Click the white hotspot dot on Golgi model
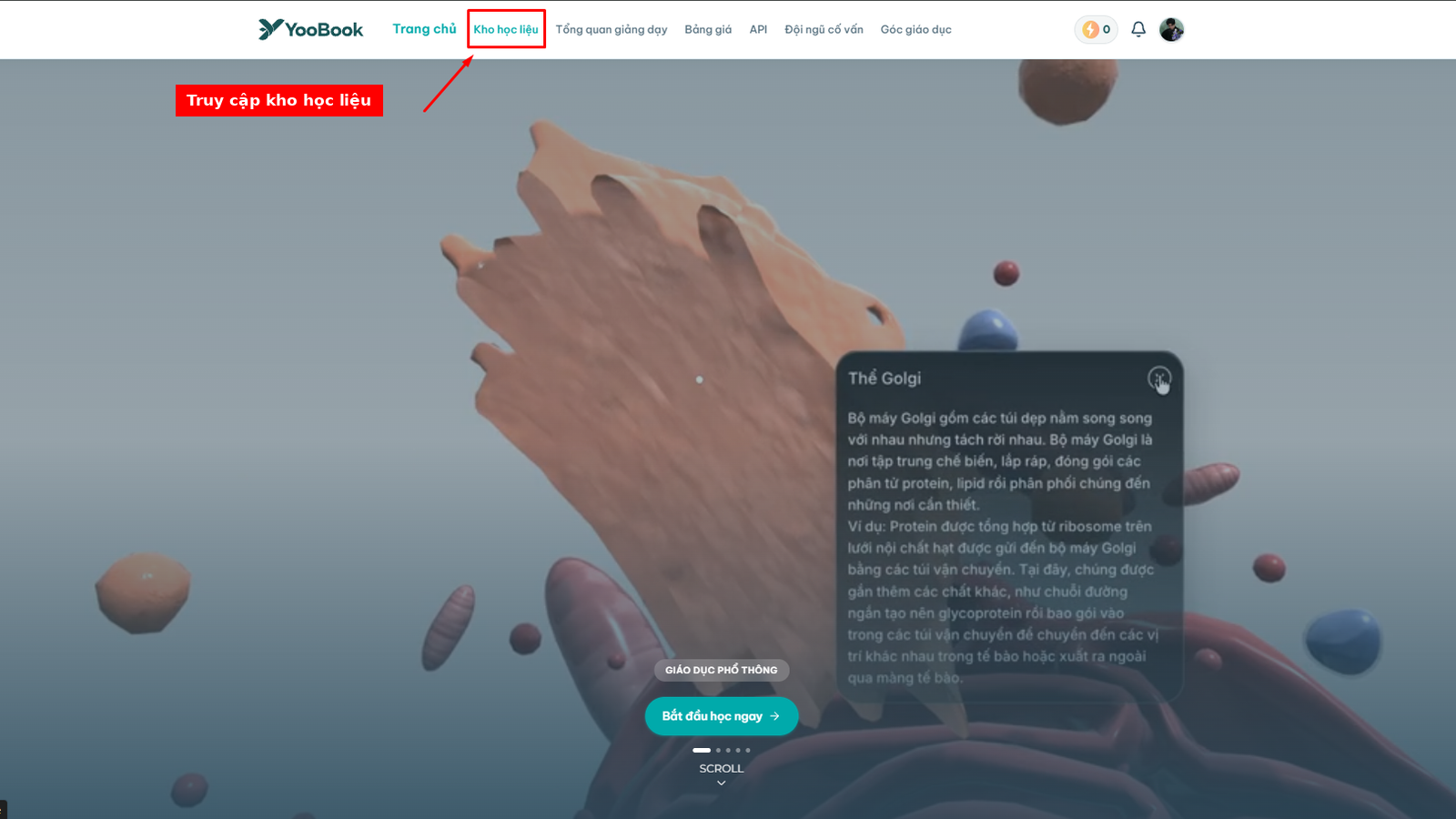 (x=699, y=379)
